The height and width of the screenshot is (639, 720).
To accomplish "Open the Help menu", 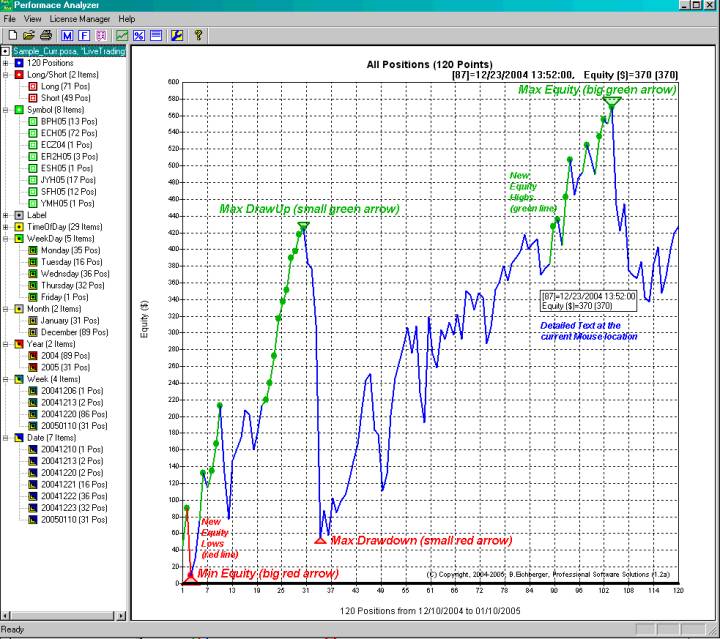I will 127,19.
